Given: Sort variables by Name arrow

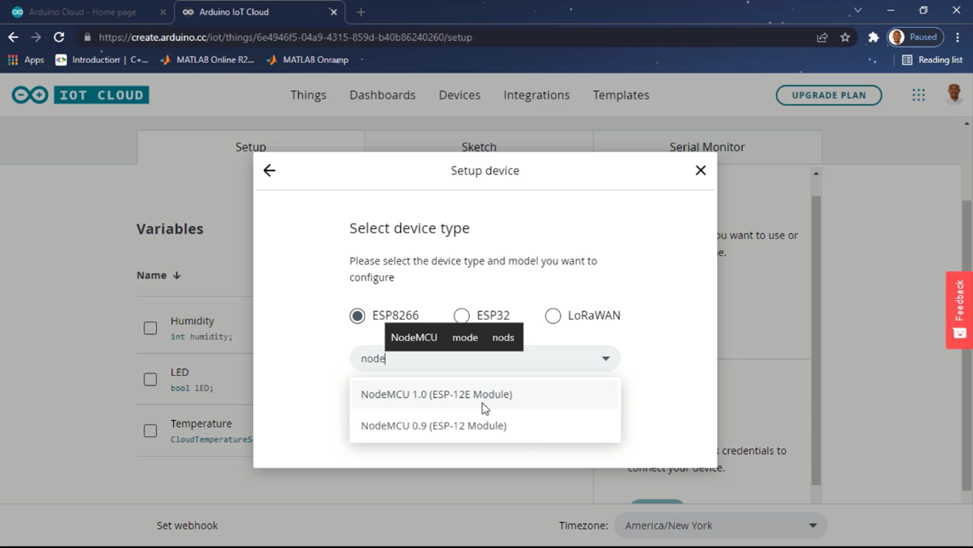Looking at the screenshot, I should 177,275.
